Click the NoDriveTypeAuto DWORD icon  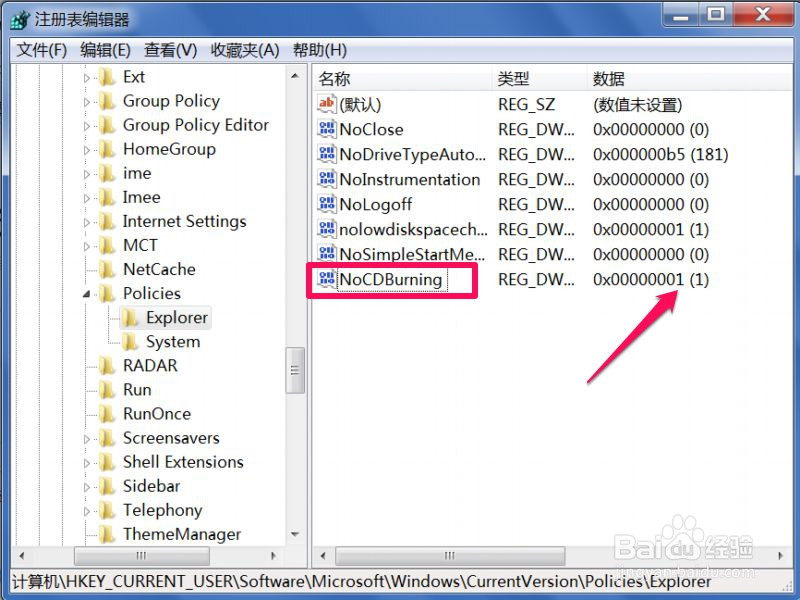click(x=327, y=154)
